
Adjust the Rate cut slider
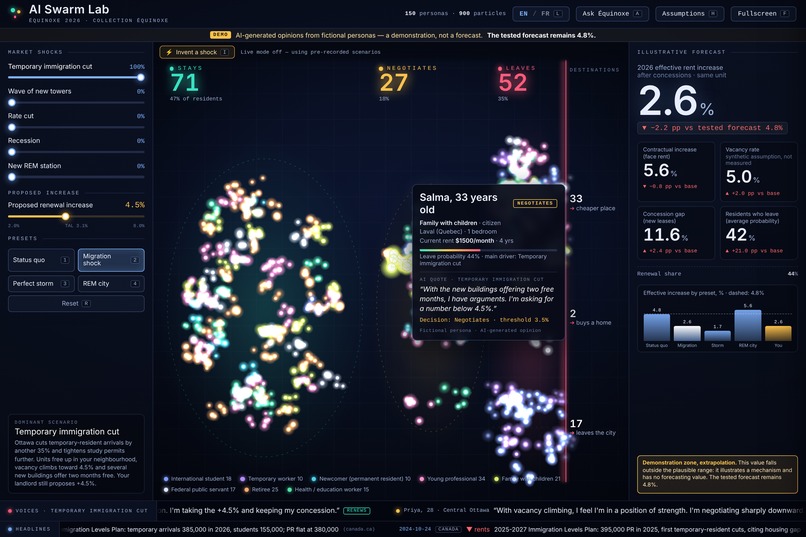click(76, 127)
